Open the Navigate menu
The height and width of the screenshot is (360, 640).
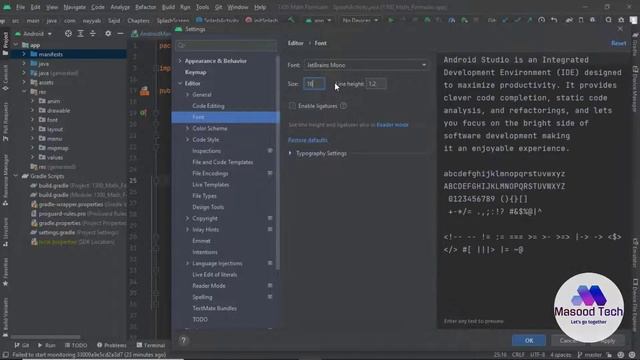[x=75, y=7]
